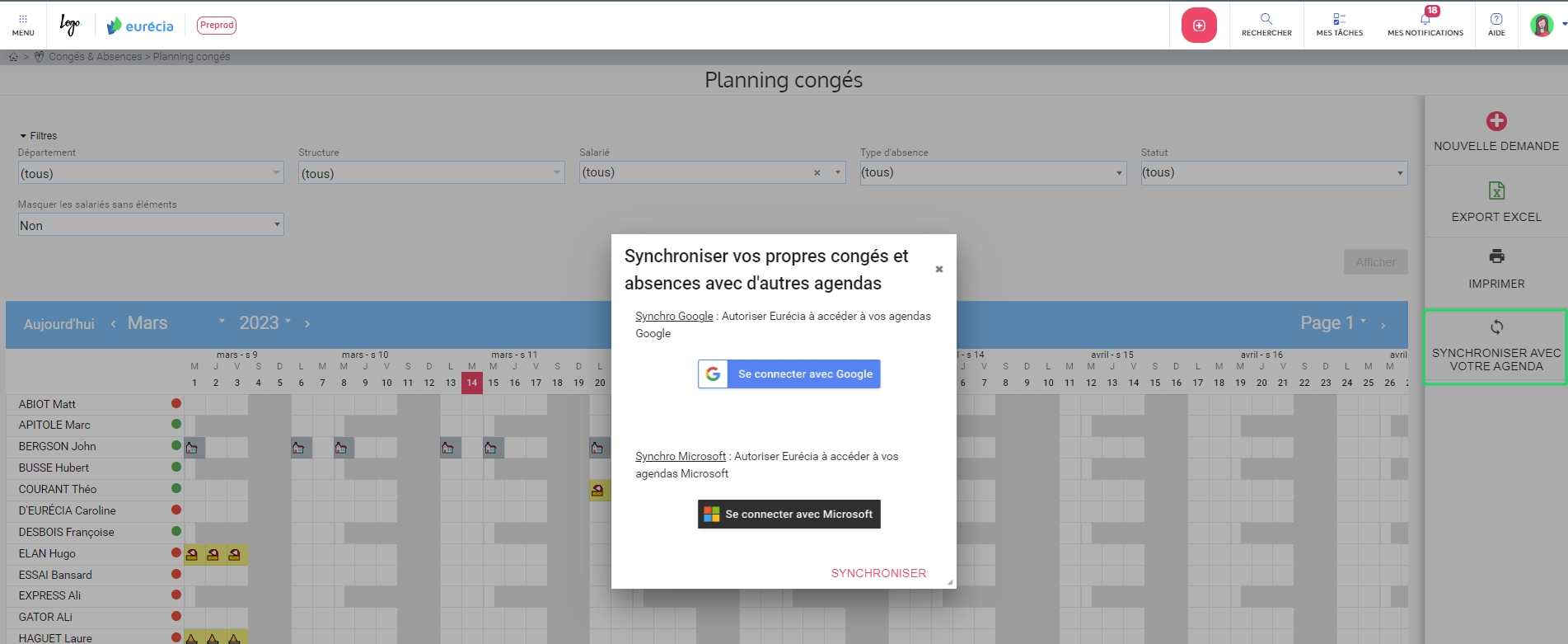The height and width of the screenshot is (644, 1568).
Task: Click the Synchro Google link
Action: tap(674, 316)
